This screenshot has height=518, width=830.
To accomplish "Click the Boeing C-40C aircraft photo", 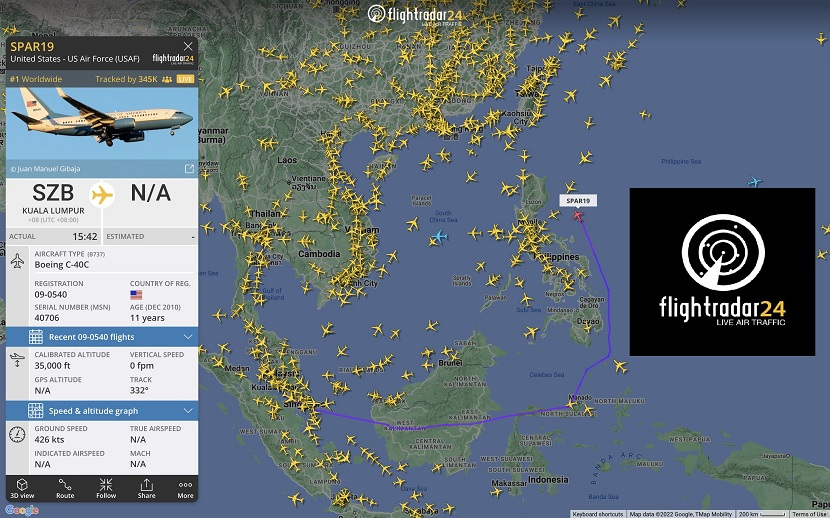I will click(102, 123).
